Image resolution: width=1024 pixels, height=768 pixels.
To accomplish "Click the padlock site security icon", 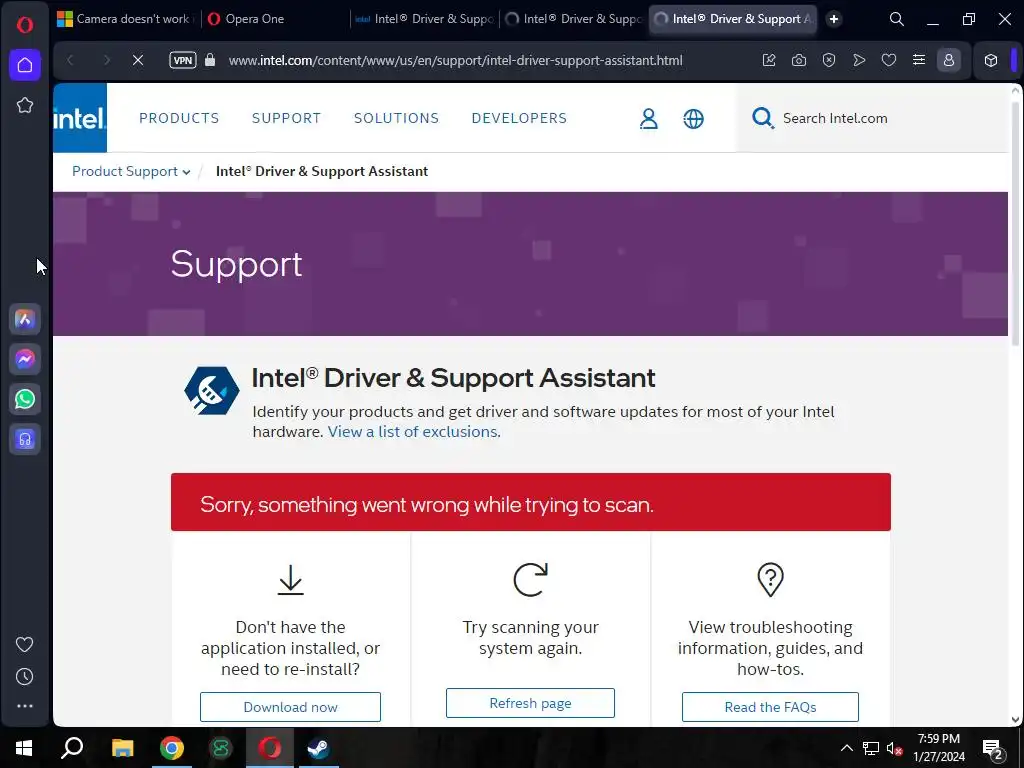I will click(x=210, y=60).
